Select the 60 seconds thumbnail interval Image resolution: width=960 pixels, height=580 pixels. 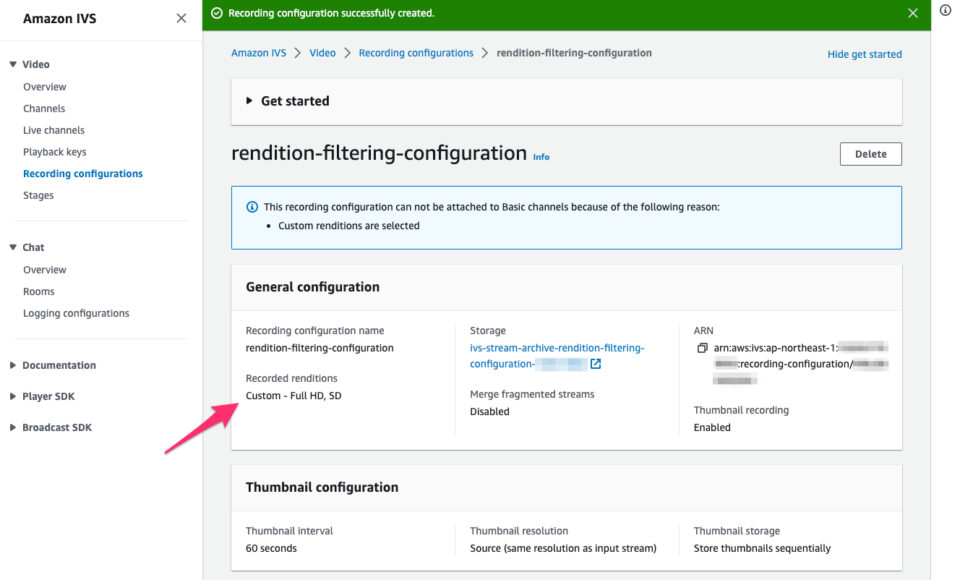point(271,548)
